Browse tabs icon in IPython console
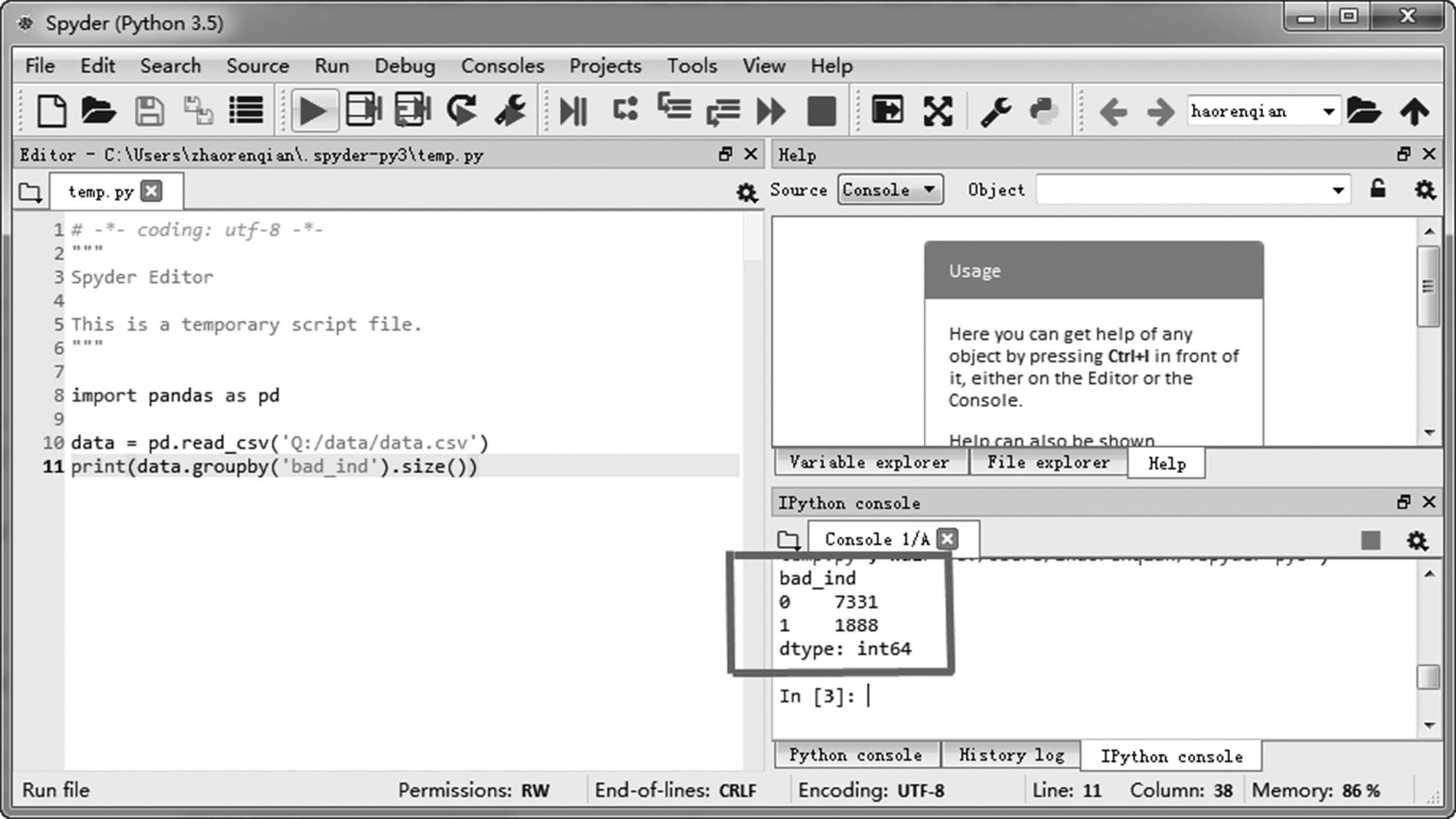 tap(788, 540)
